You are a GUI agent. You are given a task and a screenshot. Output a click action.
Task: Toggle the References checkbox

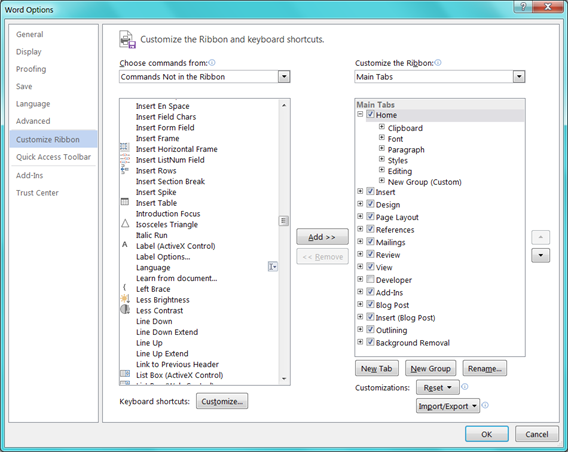click(370, 229)
